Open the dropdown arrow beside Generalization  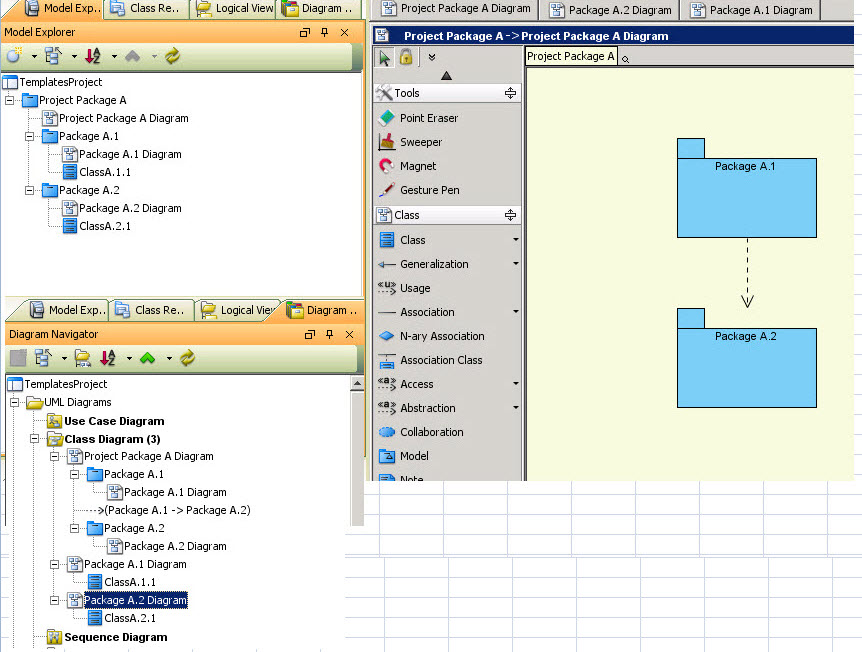[516, 264]
